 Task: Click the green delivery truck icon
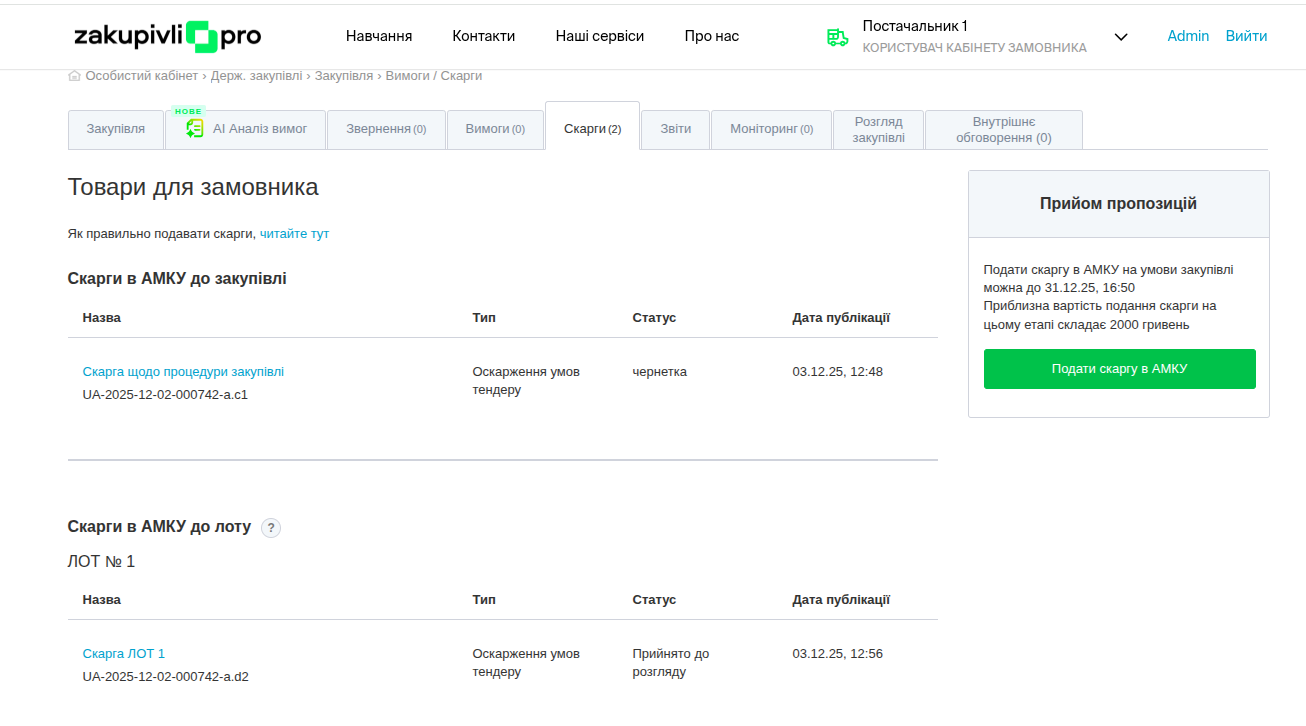[x=837, y=37]
